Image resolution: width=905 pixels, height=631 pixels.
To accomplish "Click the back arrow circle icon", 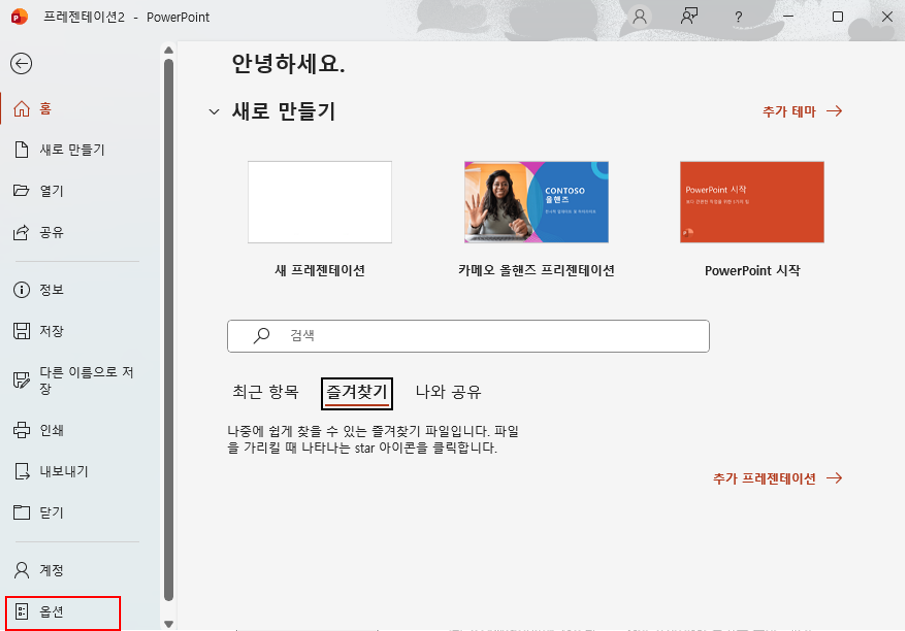I will (21, 64).
